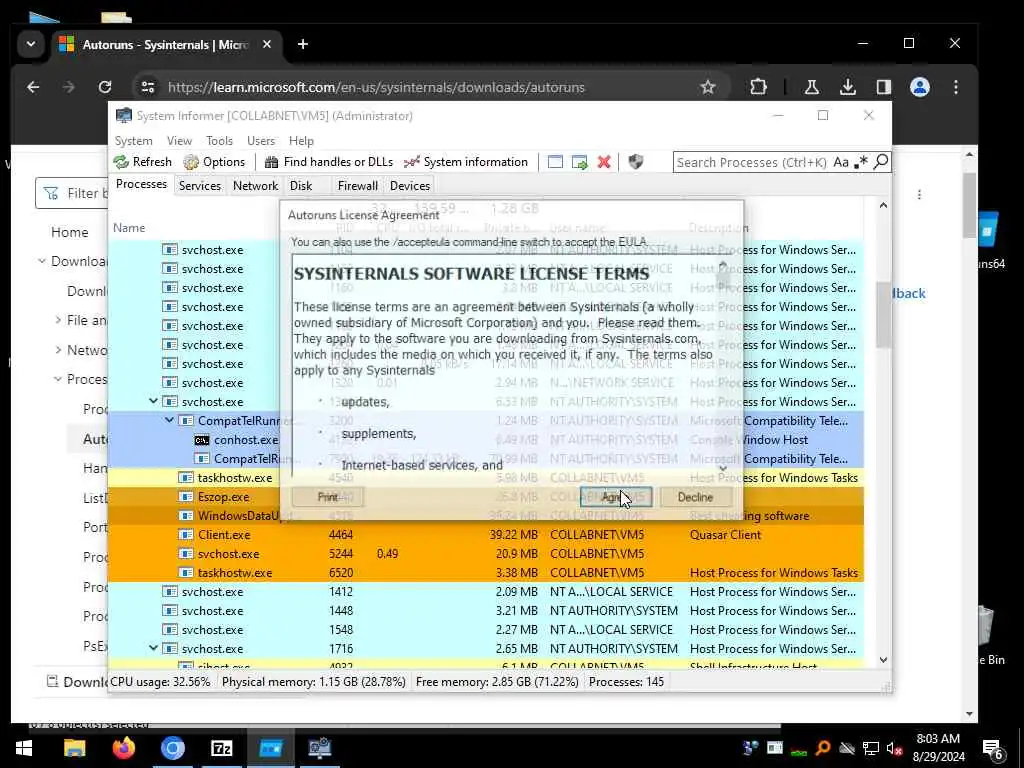Open the Users menu
This screenshot has width=1024, height=768.
coord(261,141)
